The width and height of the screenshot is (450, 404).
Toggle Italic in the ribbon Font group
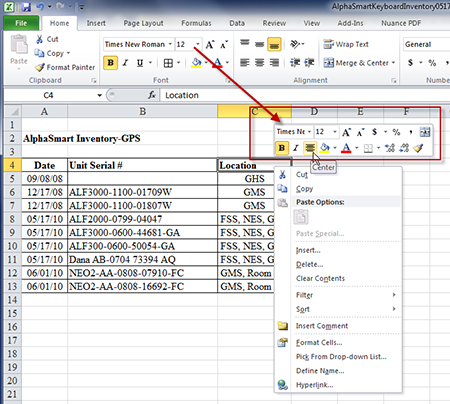pyautogui.click(x=125, y=63)
